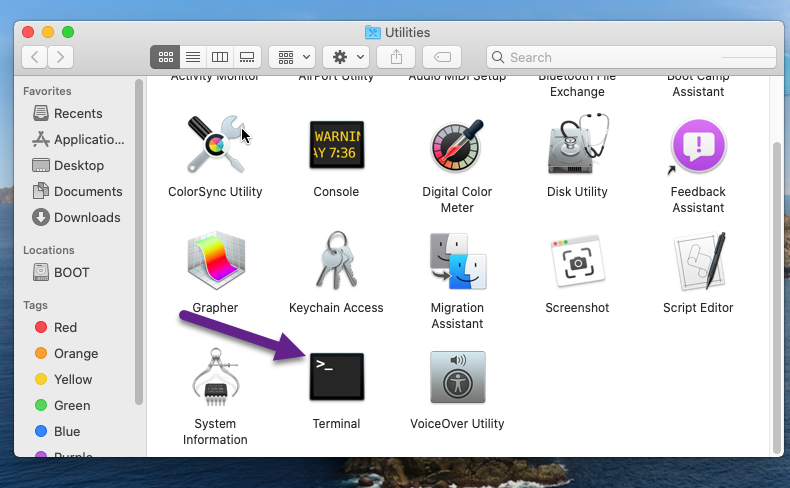Click the "Screenshot" name label

pos(577,308)
